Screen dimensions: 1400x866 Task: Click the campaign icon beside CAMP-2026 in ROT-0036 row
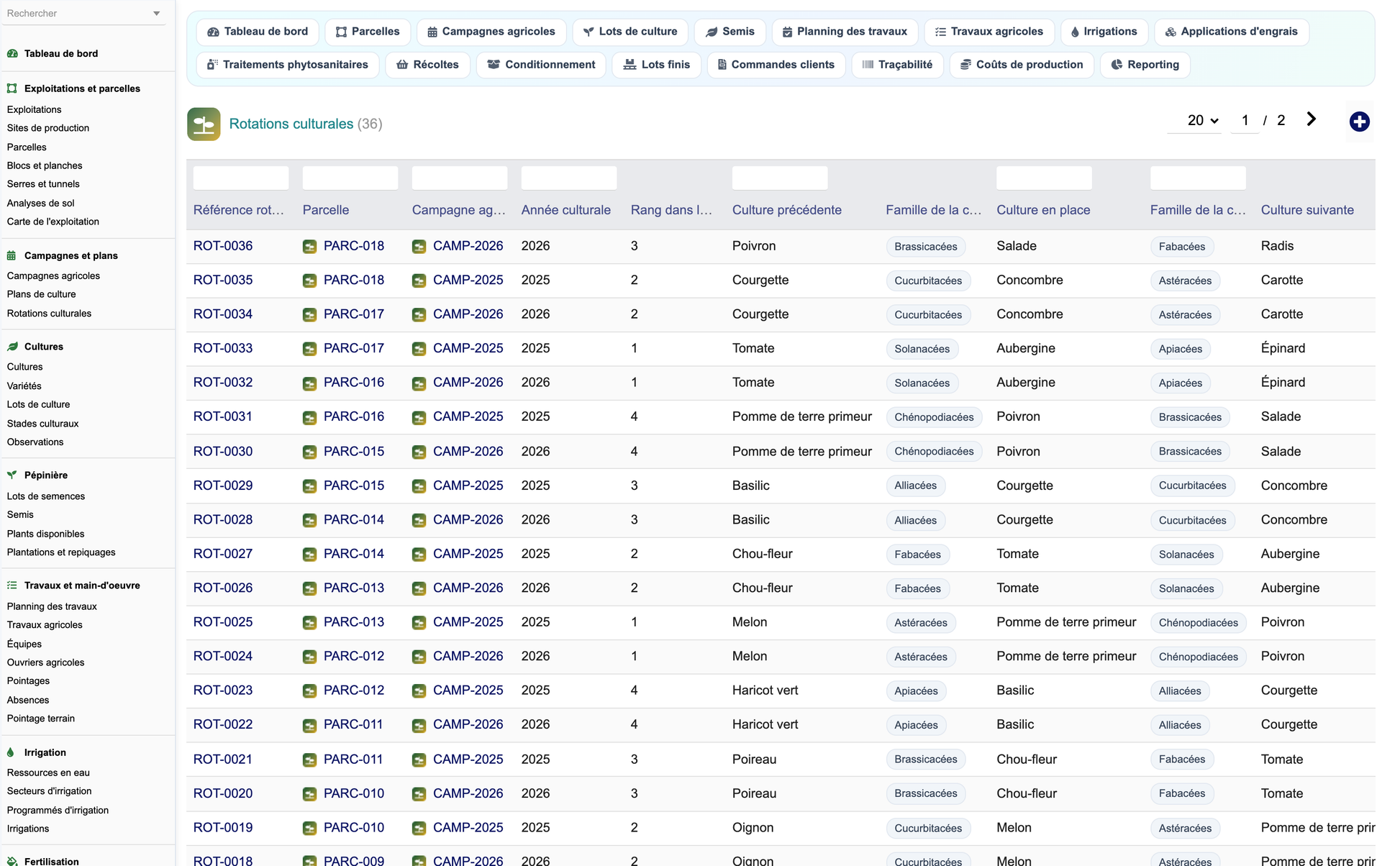pos(419,247)
